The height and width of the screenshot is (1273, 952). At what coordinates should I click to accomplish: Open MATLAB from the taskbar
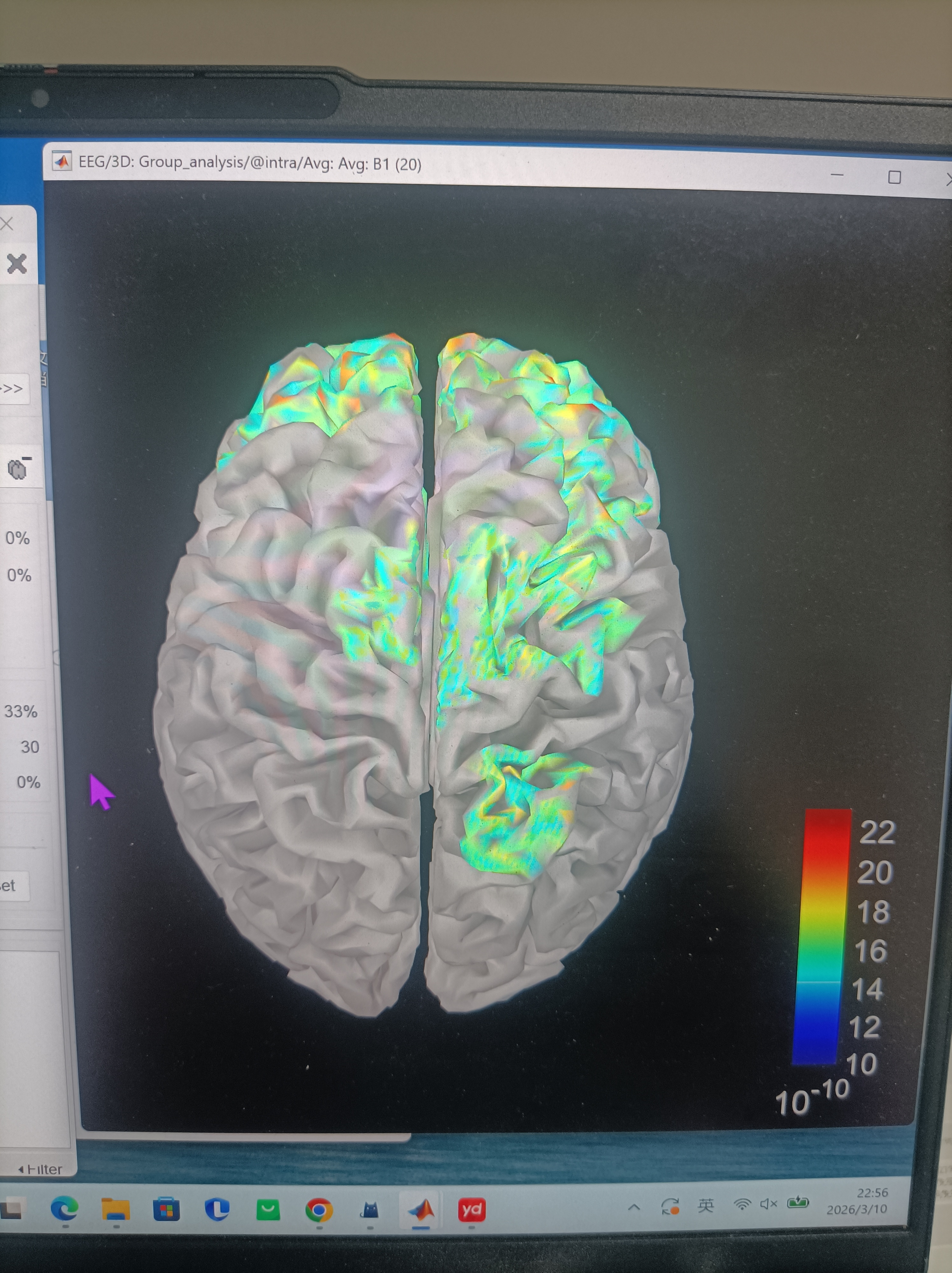pyautogui.click(x=421, y=1210)
